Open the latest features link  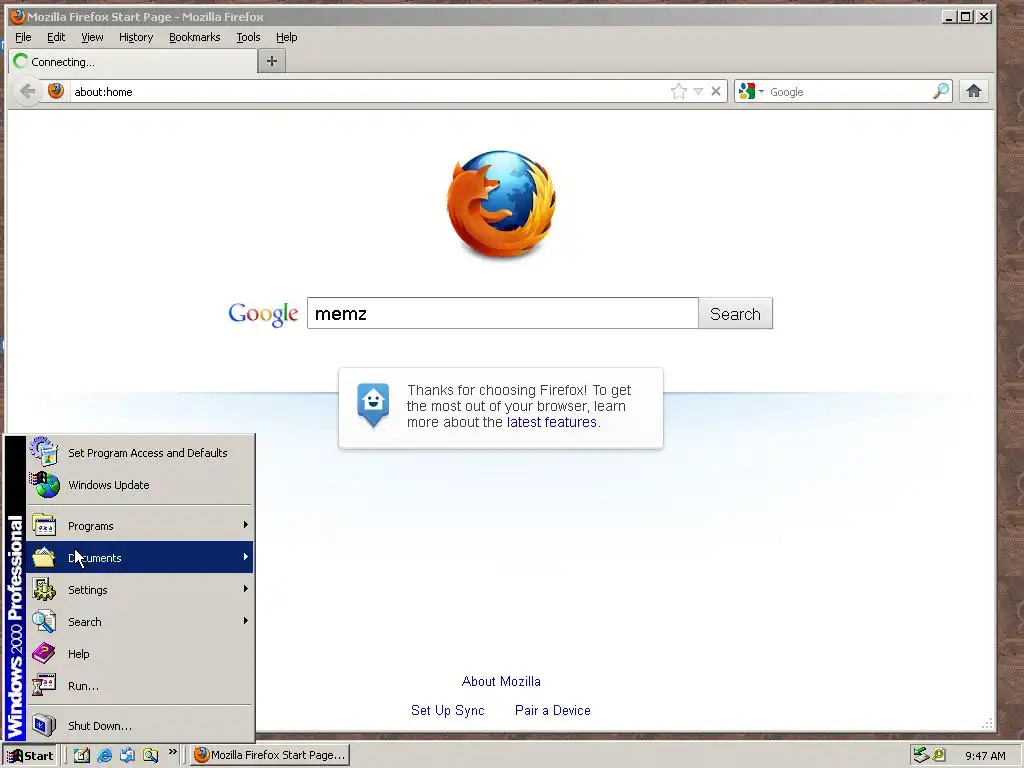coord(552,422)
